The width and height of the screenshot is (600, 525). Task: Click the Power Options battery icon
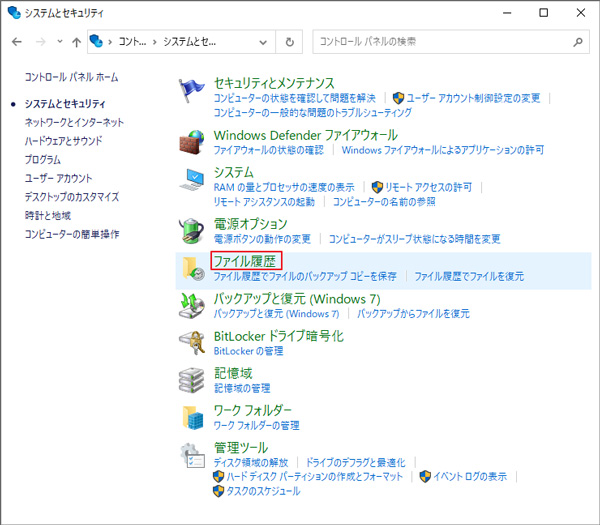click(x=191, y=231)
